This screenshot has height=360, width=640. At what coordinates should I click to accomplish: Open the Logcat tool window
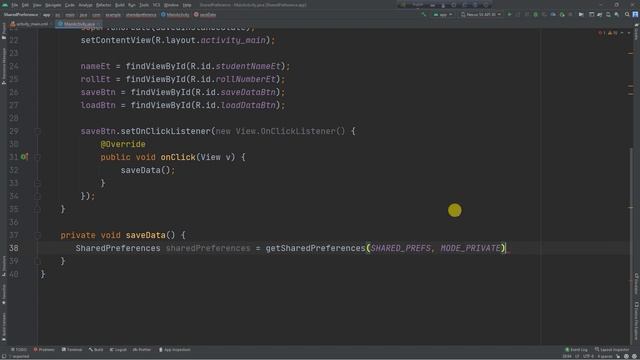118,350
